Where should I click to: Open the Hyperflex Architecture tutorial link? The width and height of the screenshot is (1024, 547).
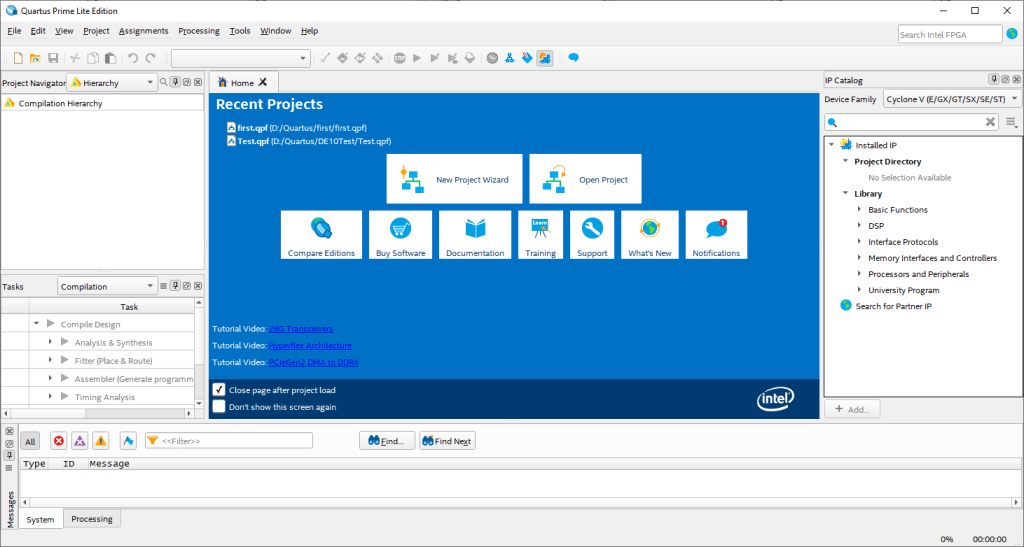click(x=310, y=345)
